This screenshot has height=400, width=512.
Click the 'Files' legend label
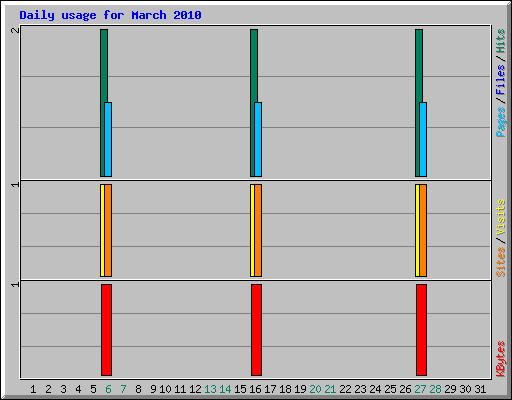501,79
